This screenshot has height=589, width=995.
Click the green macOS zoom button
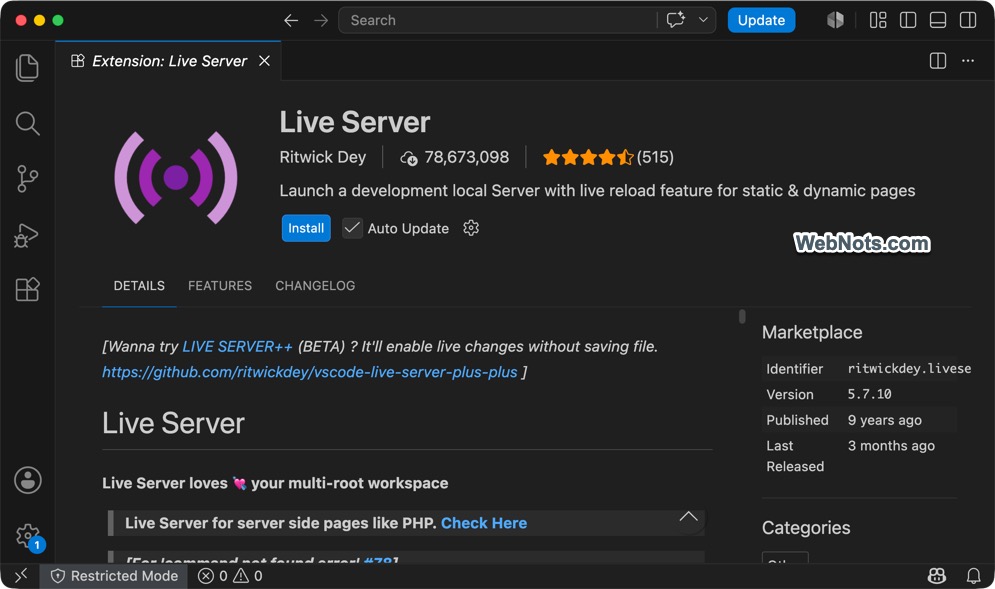(58, 20)
